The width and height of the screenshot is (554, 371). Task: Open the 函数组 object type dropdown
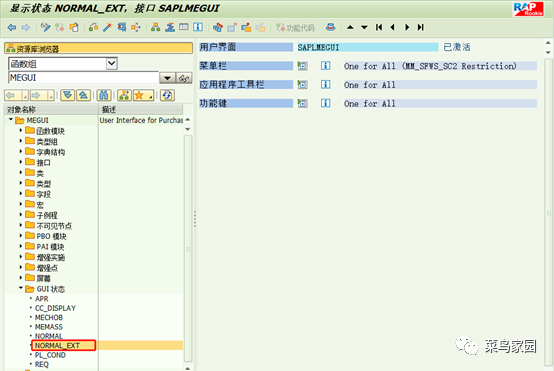(x=112, y=64)
